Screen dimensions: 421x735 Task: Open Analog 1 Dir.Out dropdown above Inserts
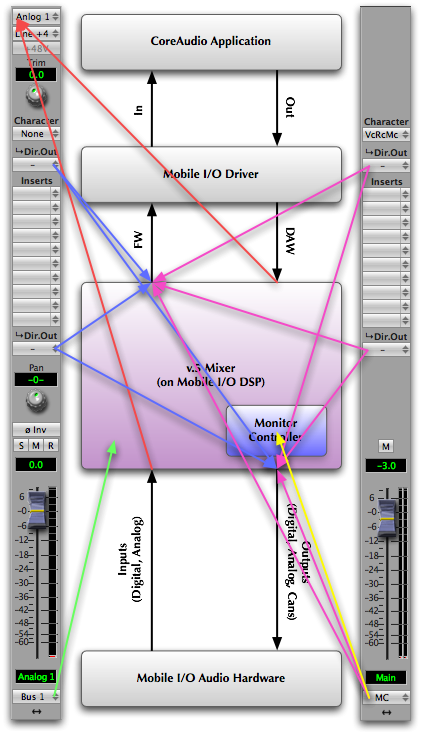[36, 165]
